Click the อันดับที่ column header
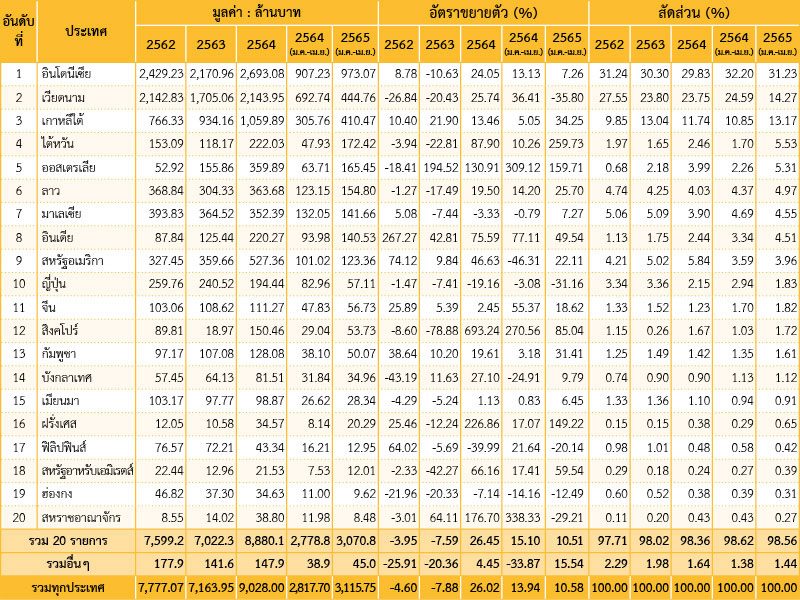 (x=18, y=31)
